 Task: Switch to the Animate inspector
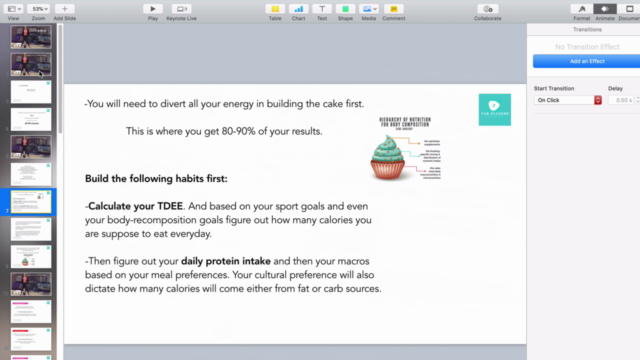point(605,9)
